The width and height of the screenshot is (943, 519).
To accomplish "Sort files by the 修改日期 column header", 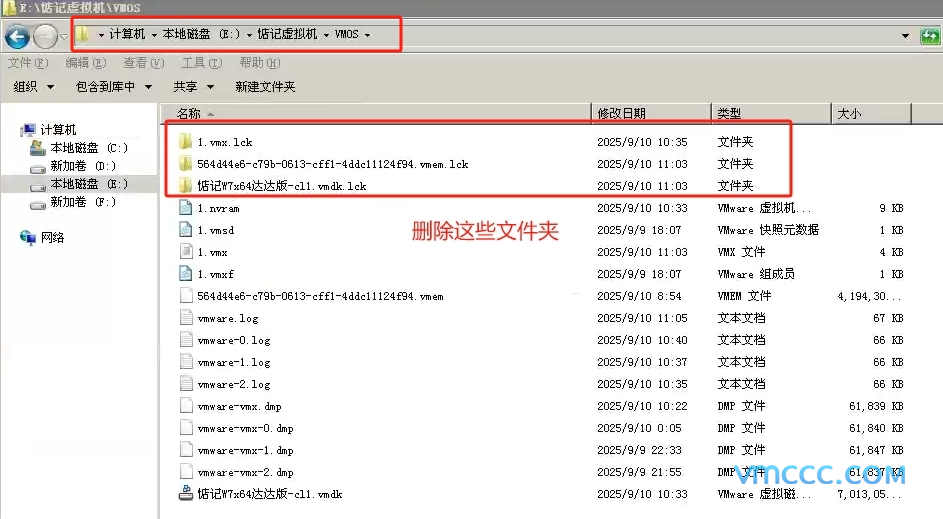I will [x=621, y=113].
